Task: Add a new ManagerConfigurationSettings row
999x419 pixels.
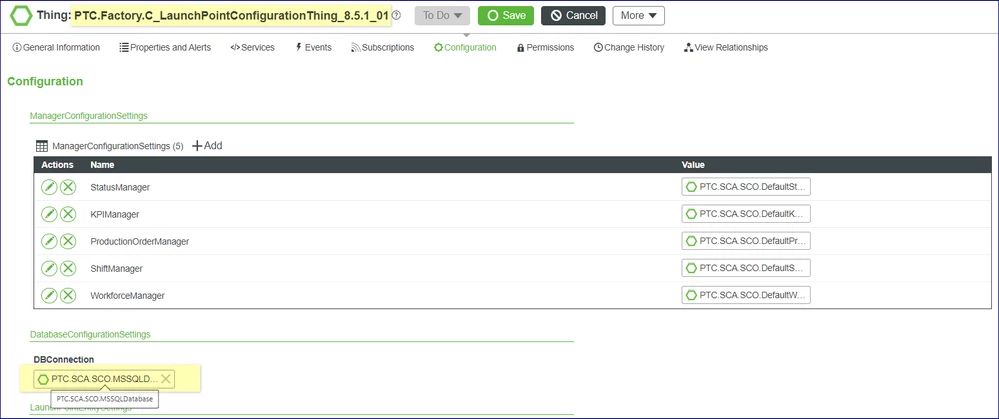Action: (207, 145)
